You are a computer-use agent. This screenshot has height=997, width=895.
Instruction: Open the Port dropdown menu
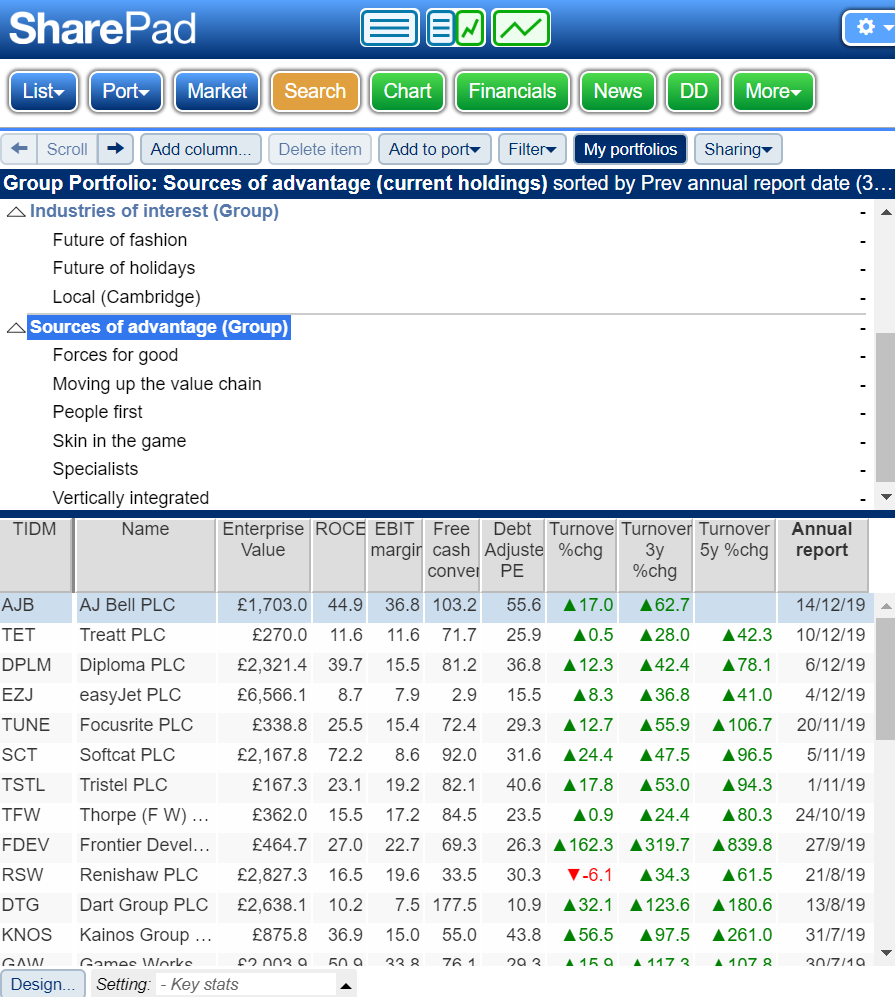coord(126,91)
